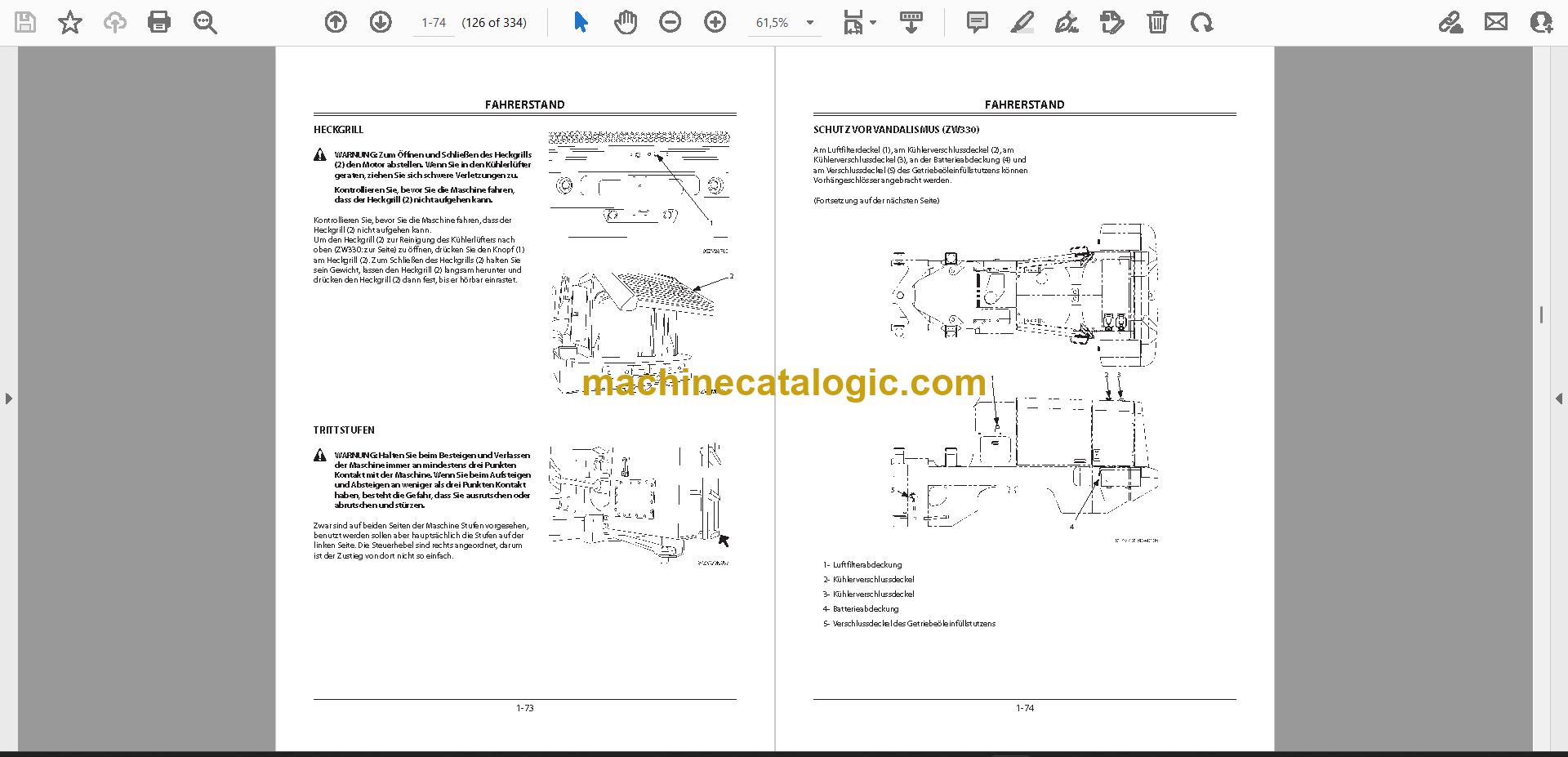Send file by email envelope icon
This screenshot has height=757, width=1568.
tap(1496, 22)
